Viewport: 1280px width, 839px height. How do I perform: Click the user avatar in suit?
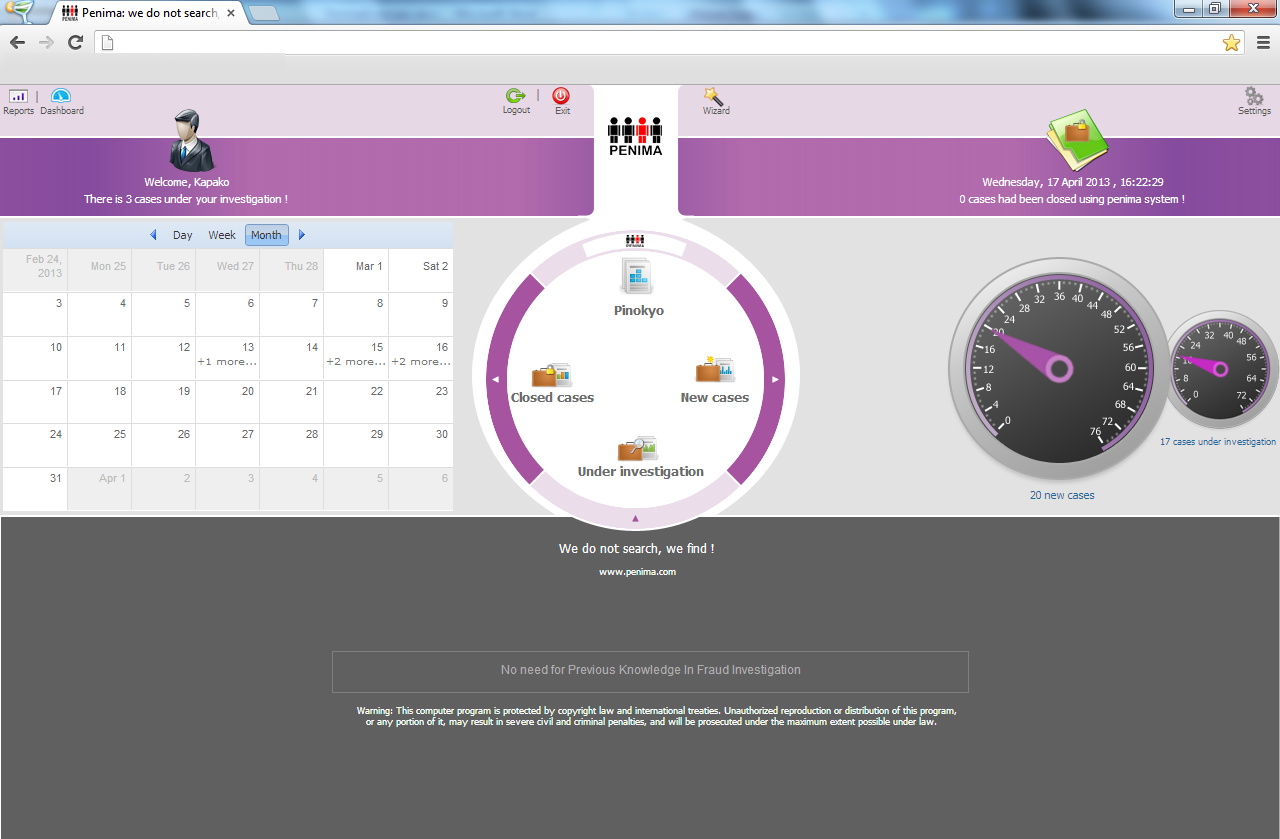tap(191, 140)
